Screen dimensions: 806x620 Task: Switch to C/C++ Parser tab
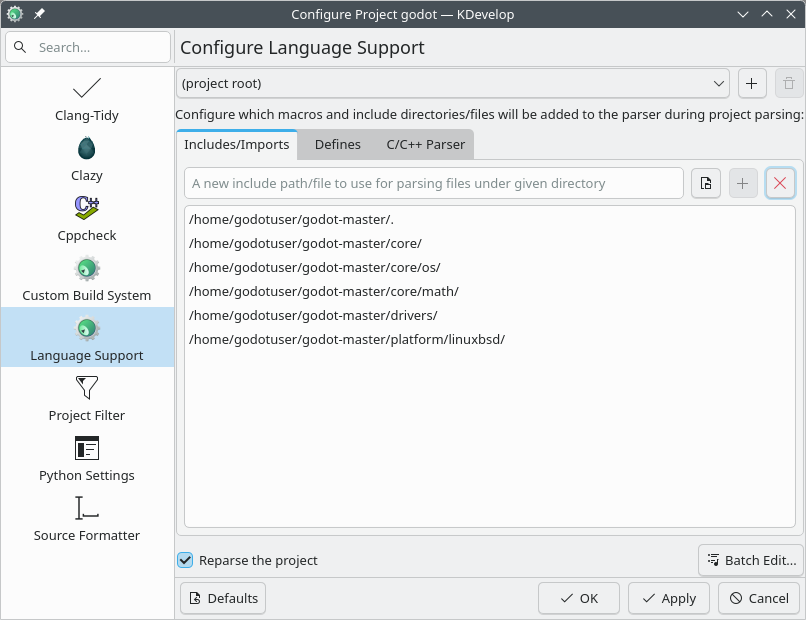425,144
